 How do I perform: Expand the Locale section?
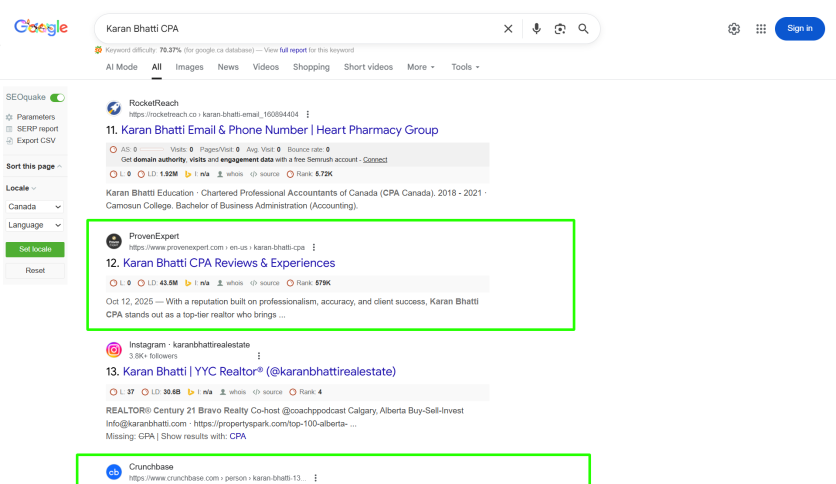21,188
